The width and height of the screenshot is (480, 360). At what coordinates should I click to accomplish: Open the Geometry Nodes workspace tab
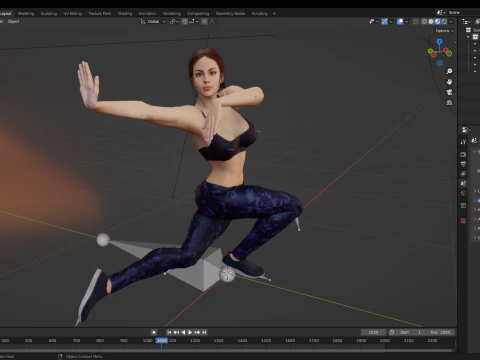click(230, 14)
